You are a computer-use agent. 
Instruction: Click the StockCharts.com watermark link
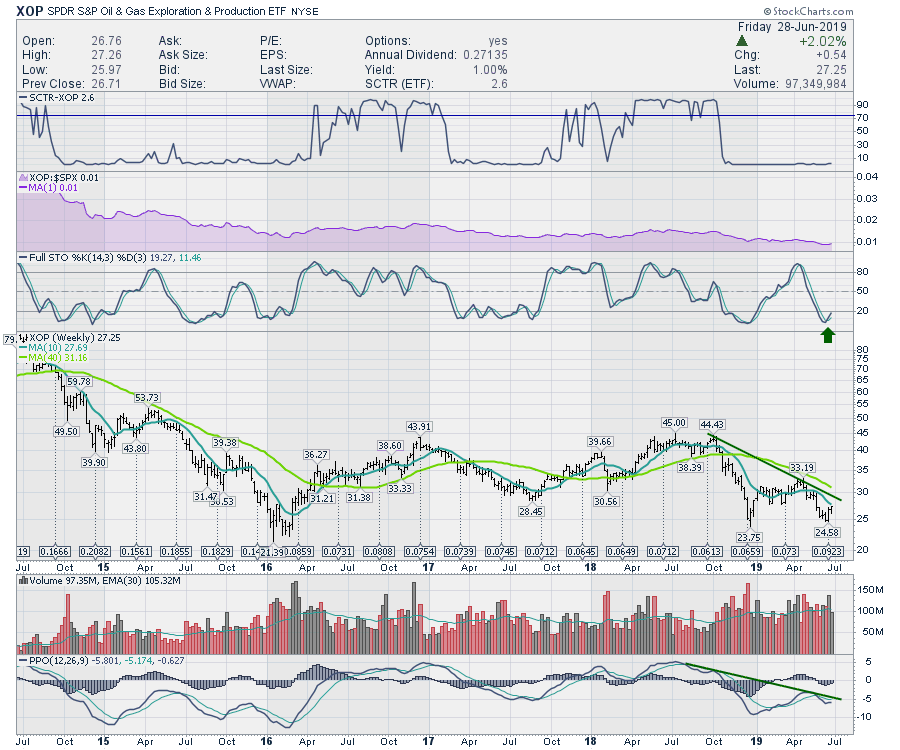[x=808, y=11]
